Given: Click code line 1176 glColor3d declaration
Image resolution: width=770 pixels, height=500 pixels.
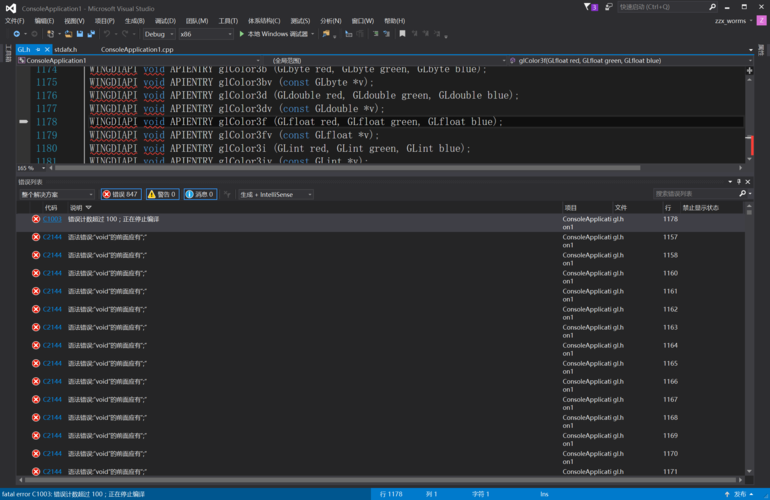Looking at the screenshot, I should 304,95.
